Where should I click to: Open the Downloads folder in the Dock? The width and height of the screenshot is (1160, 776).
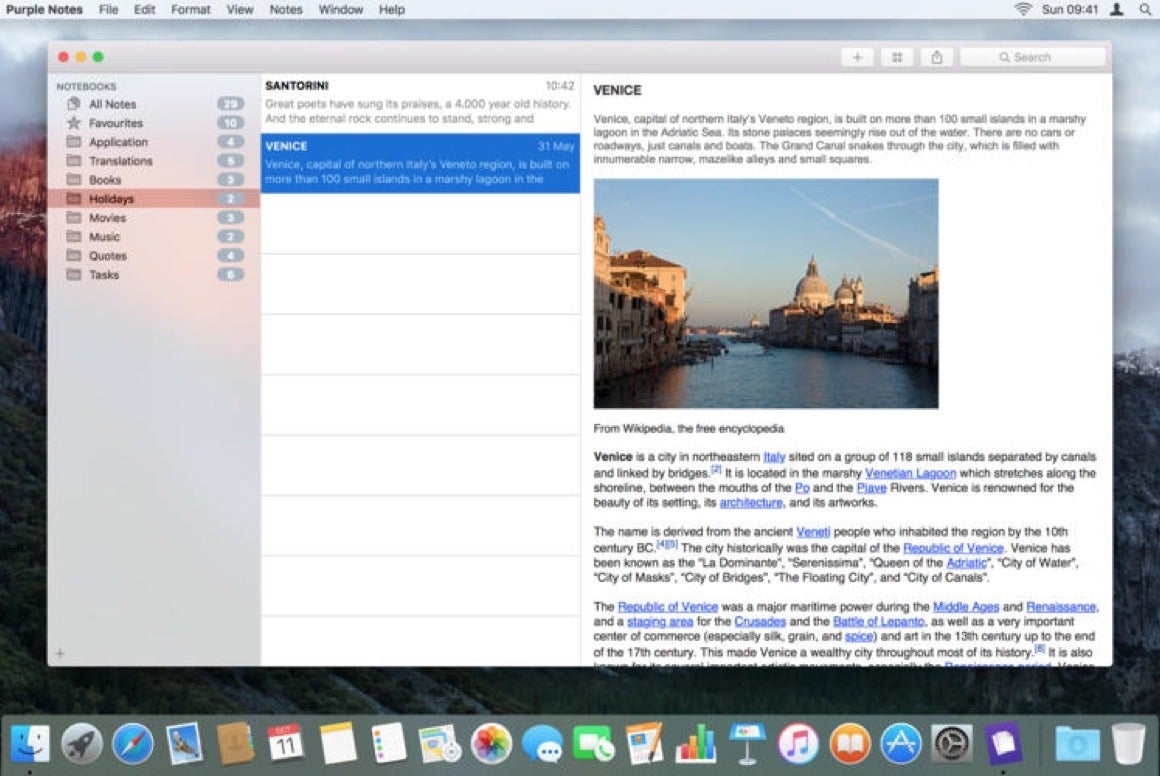pos(1077,743)
